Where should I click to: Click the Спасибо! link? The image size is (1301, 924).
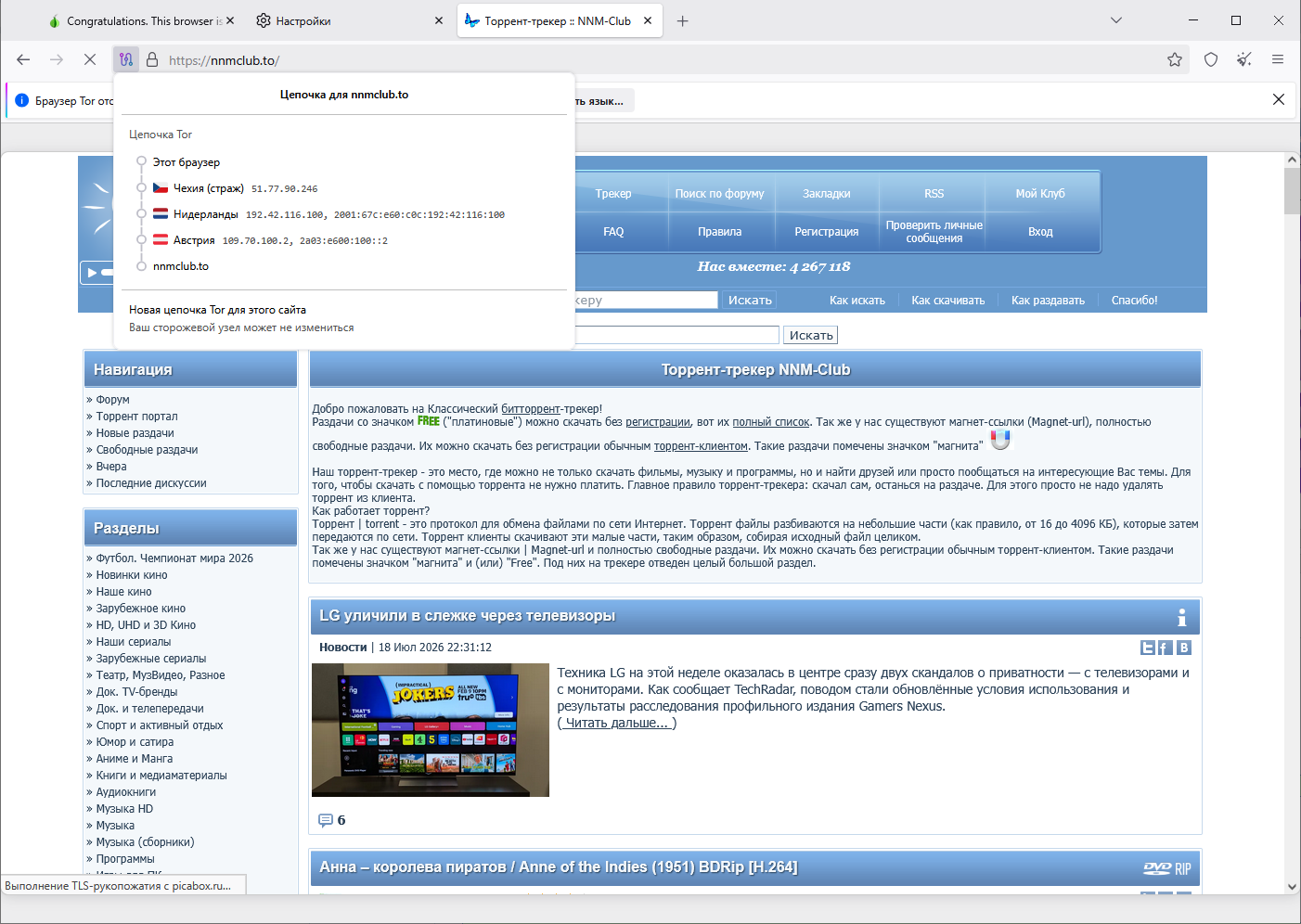tap(1135, 301)
